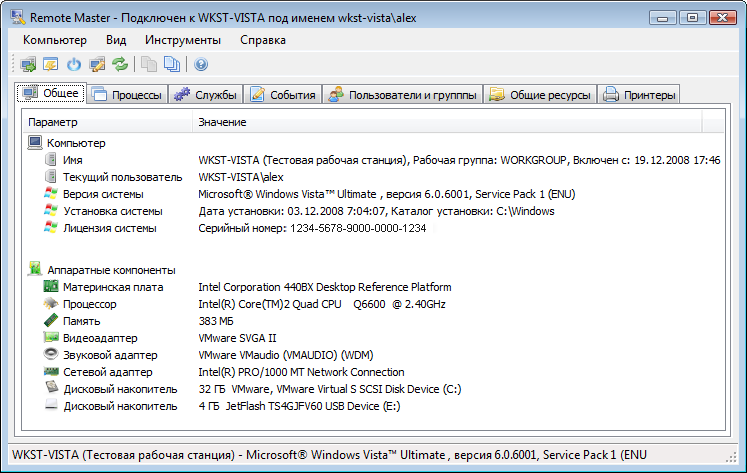
Task: Click the USB drive icon for drive E:
Action: pyautogui.click(x=51, y=406)
